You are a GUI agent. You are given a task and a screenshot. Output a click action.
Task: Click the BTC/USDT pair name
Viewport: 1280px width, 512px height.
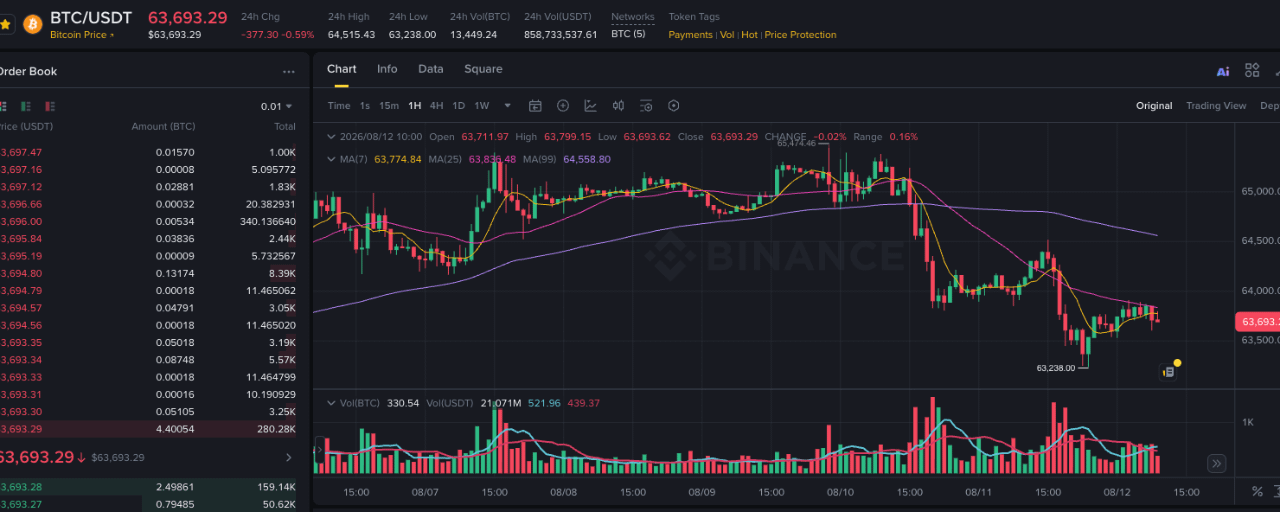tap(91, 18)
